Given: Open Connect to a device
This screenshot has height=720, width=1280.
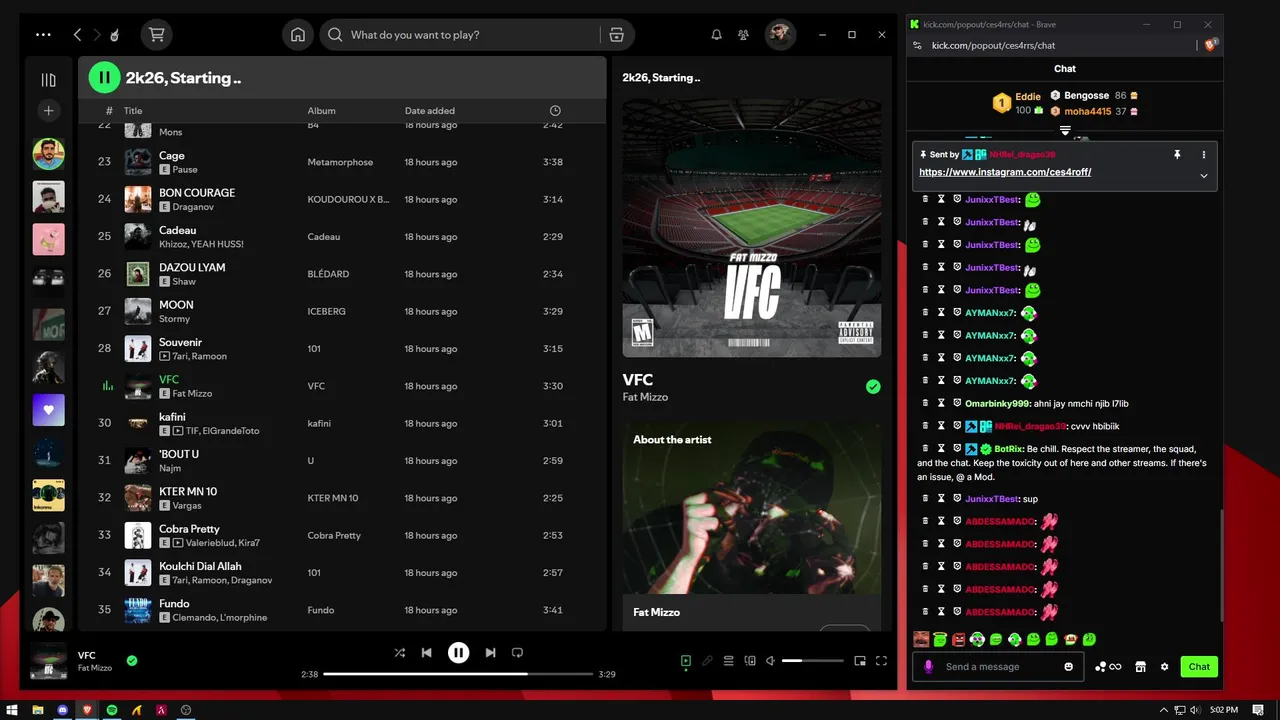Looking at the screenshot, I should click(x=750, y=661).
